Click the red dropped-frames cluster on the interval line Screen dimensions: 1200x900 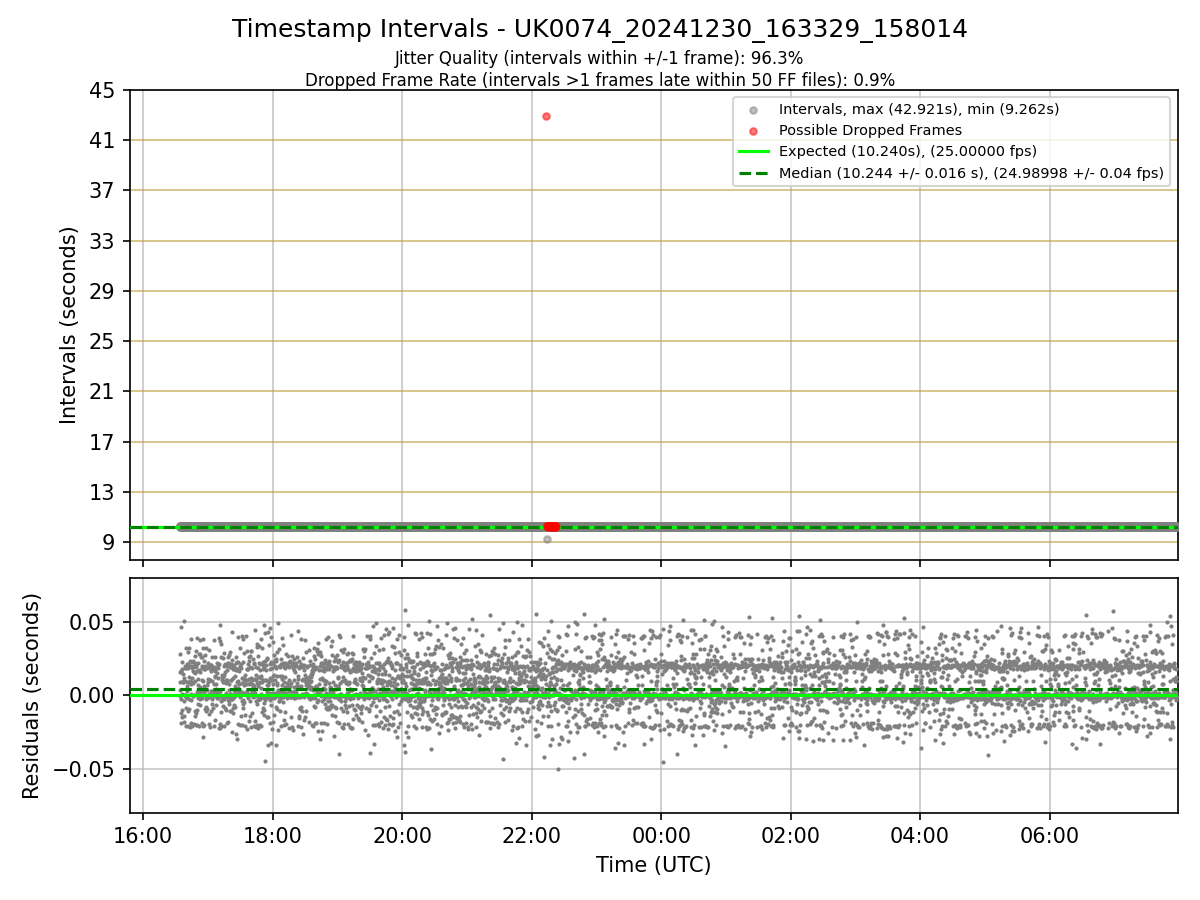coord(551,526)
